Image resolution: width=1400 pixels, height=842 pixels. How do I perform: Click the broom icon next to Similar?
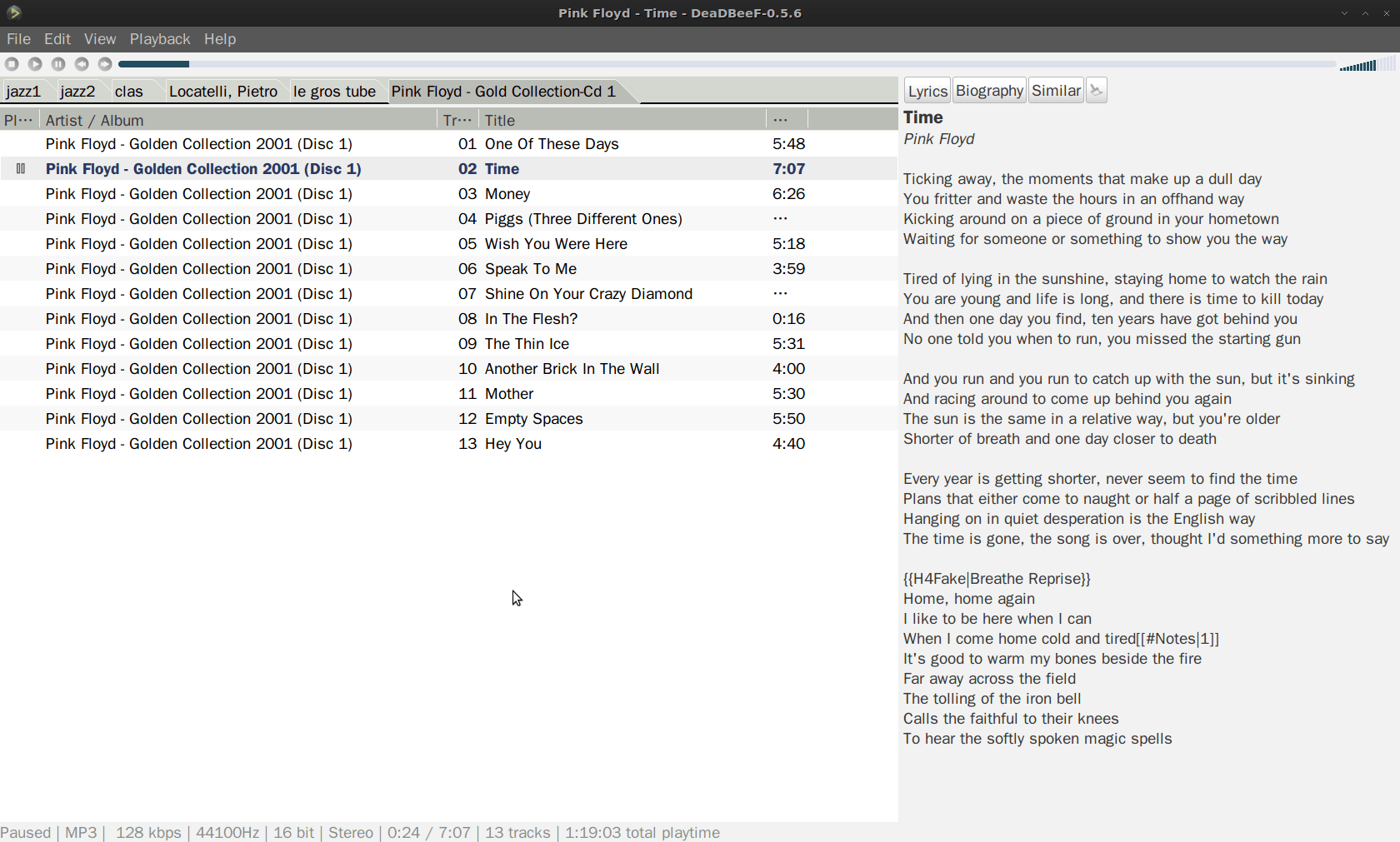pos(1097,91)
